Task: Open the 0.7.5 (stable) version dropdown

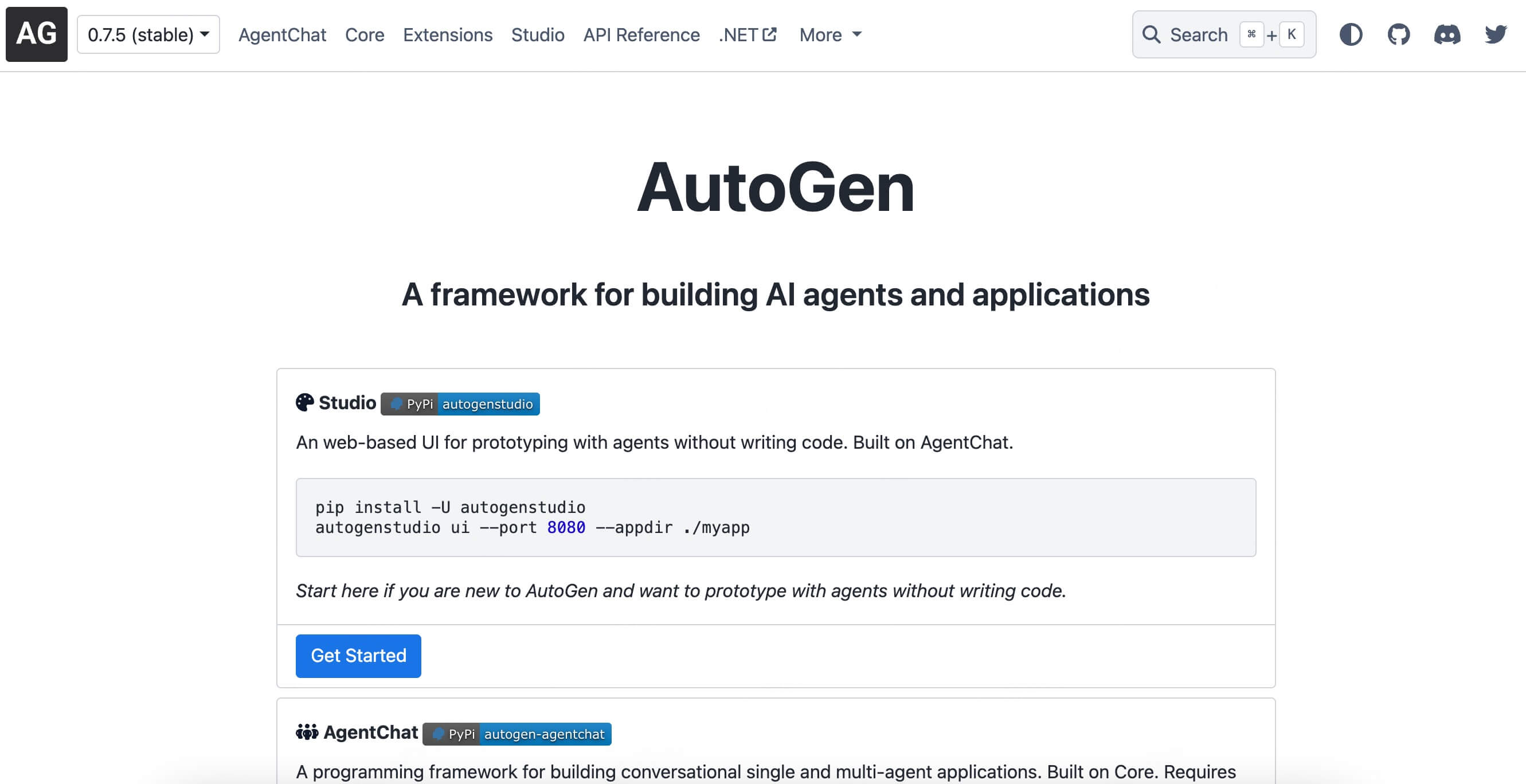Action: (148, 34)
